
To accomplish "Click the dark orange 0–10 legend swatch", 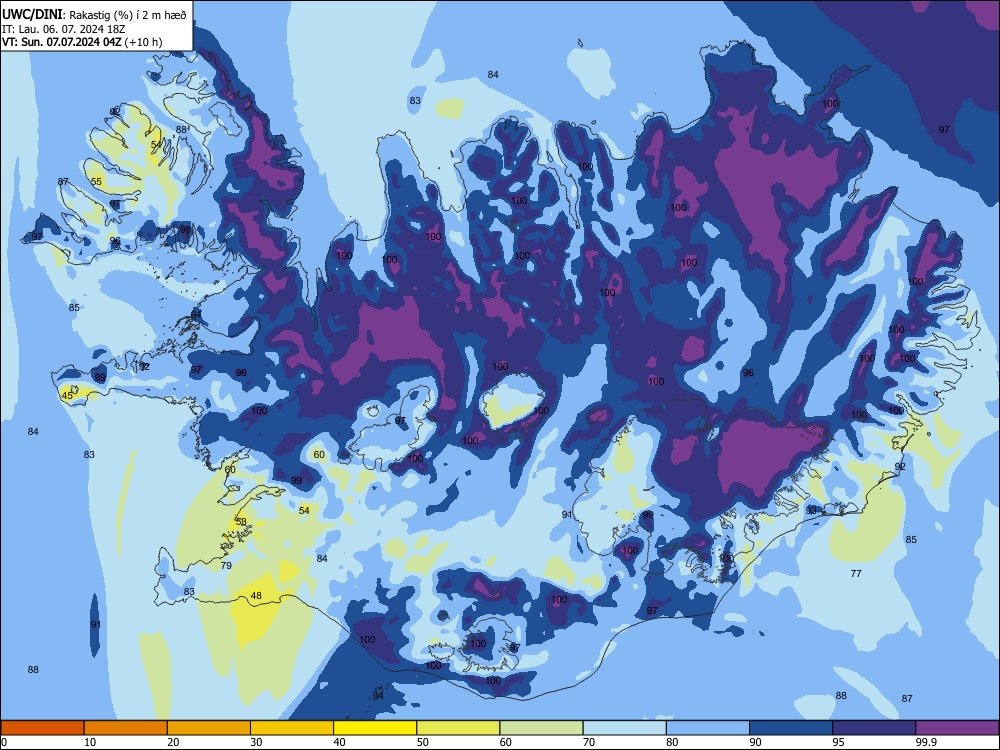I will click(x=42, y=728).
